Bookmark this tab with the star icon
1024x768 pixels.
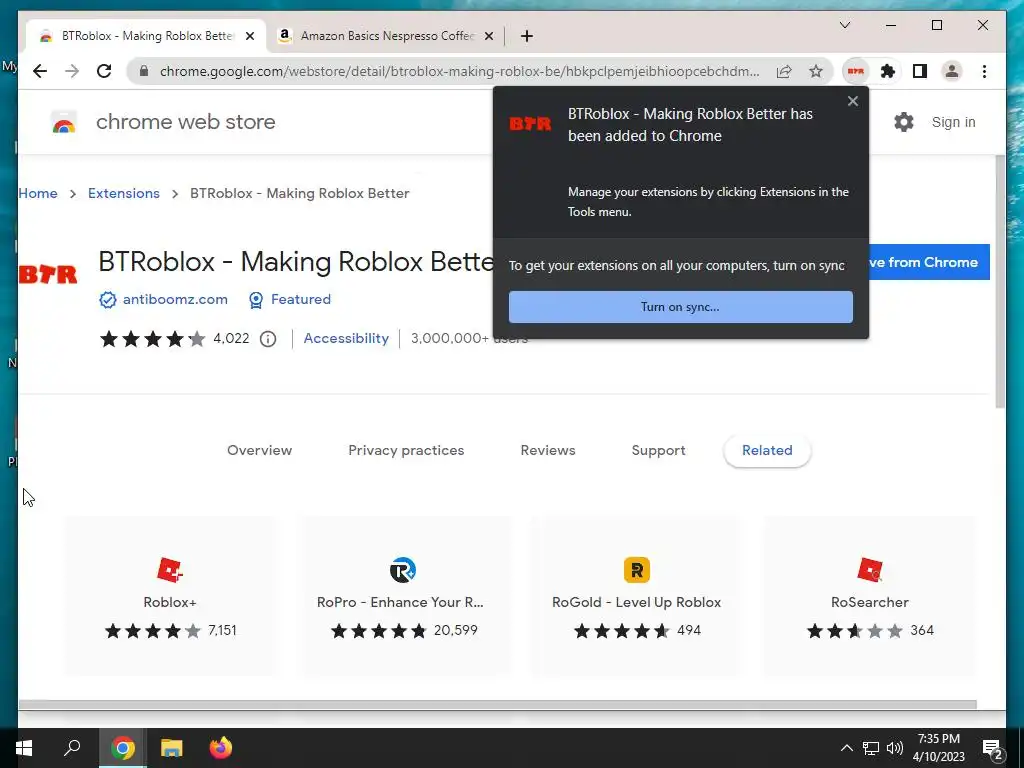(x=816, y=71)
